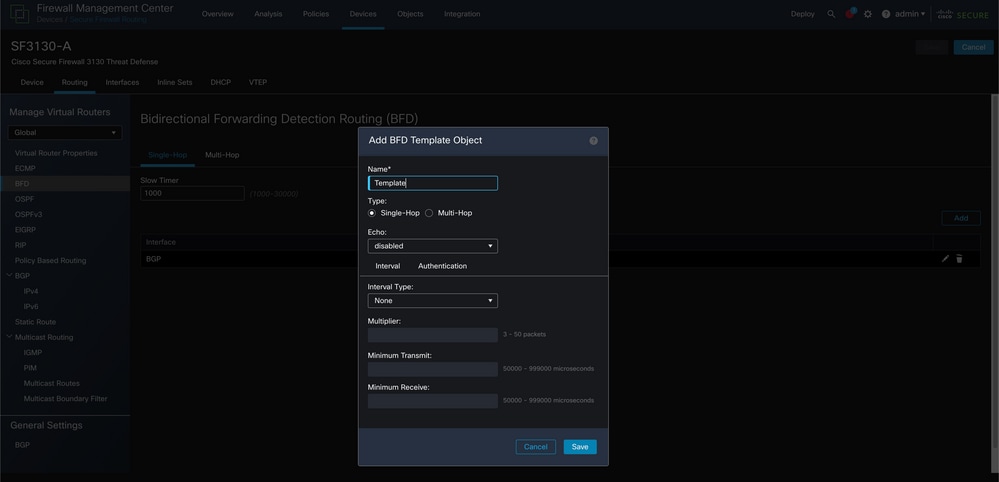The width and height of the screenshot is (999, 482).
Task: Select BFD in sidebar
Action: pyautogui.click(x=22, y=184)
